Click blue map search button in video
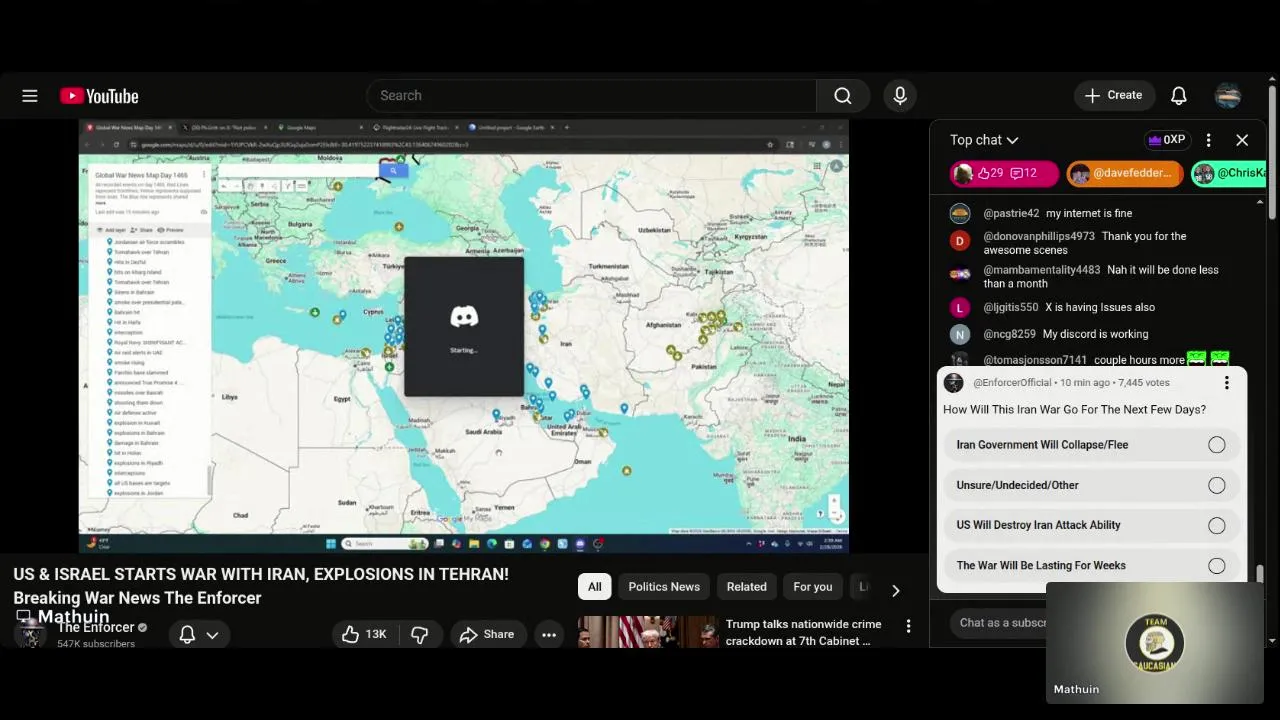 coord(394,171)
